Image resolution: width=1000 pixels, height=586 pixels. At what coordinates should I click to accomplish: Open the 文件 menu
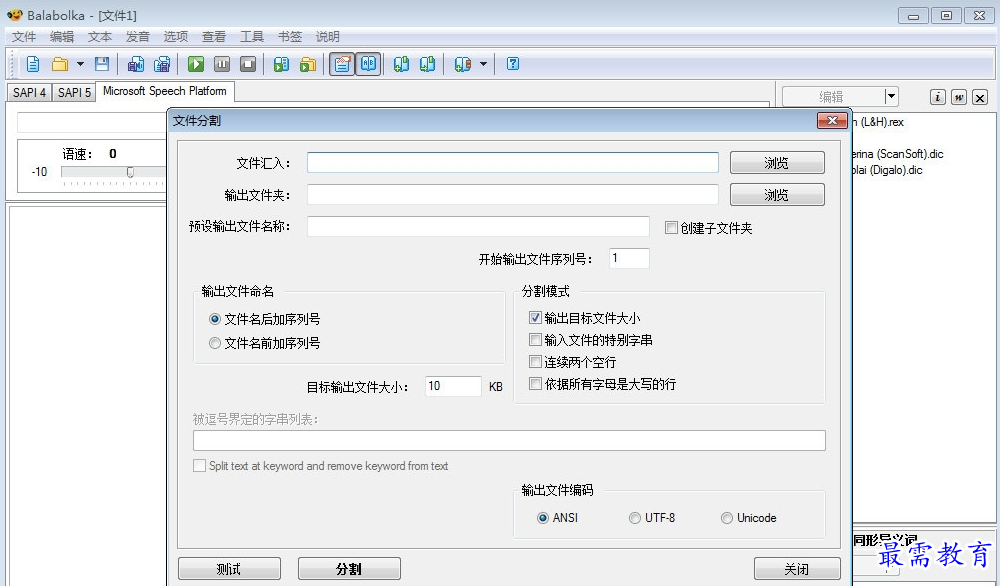pyautogui.click(x=24, y=36)
